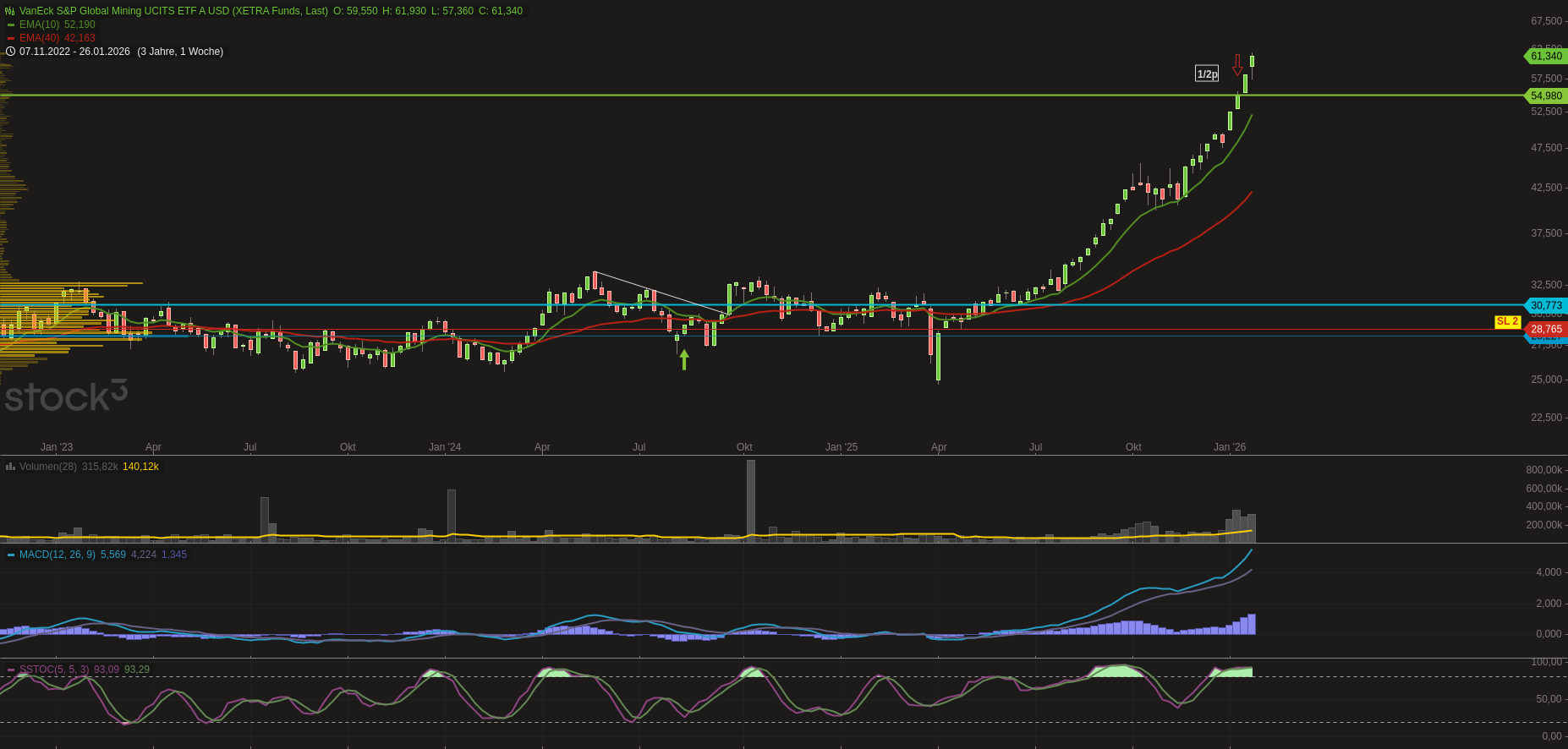1568x749 pixels.
Task: Select the yellow SL 2 label
Action: pos(1507,321)
